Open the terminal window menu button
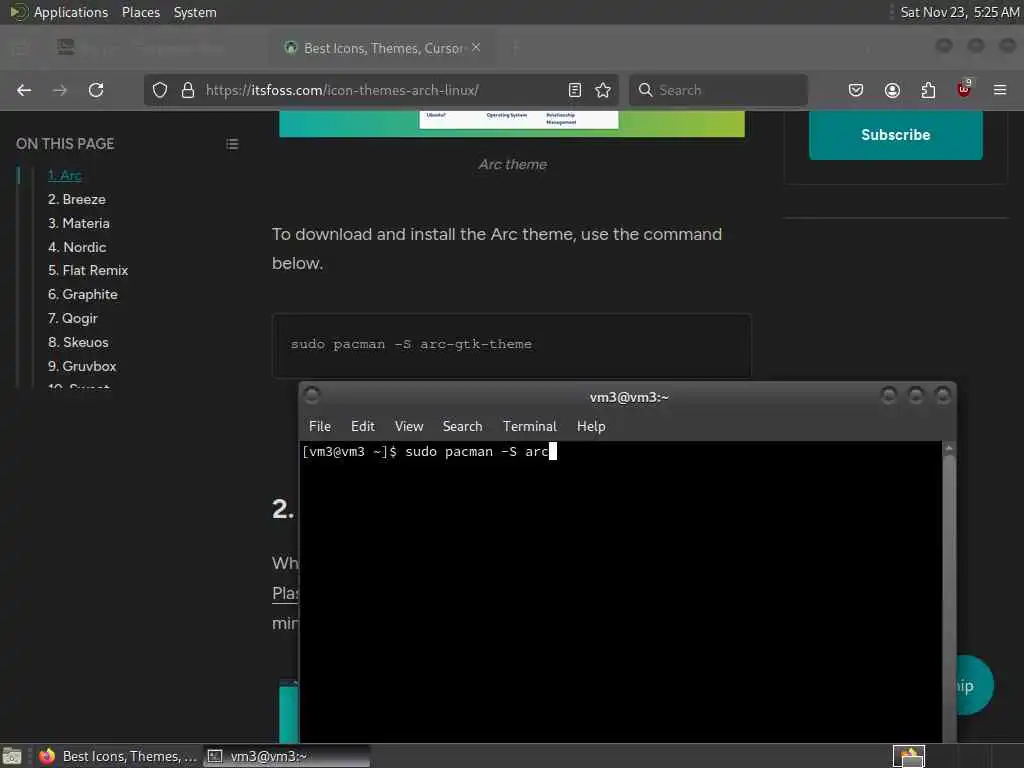Viewport: 1024px width, 768px height. tap(312, 394)
